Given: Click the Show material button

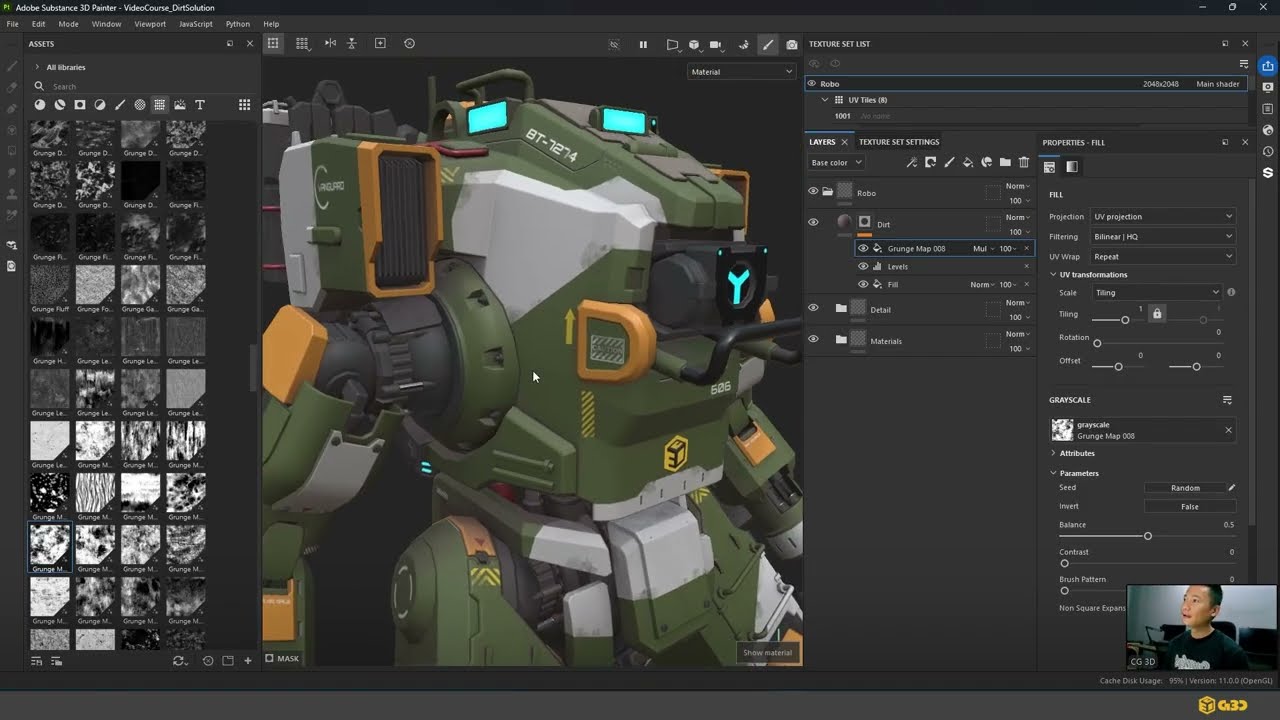Looking at the screenshot, I should click(767, 652).
